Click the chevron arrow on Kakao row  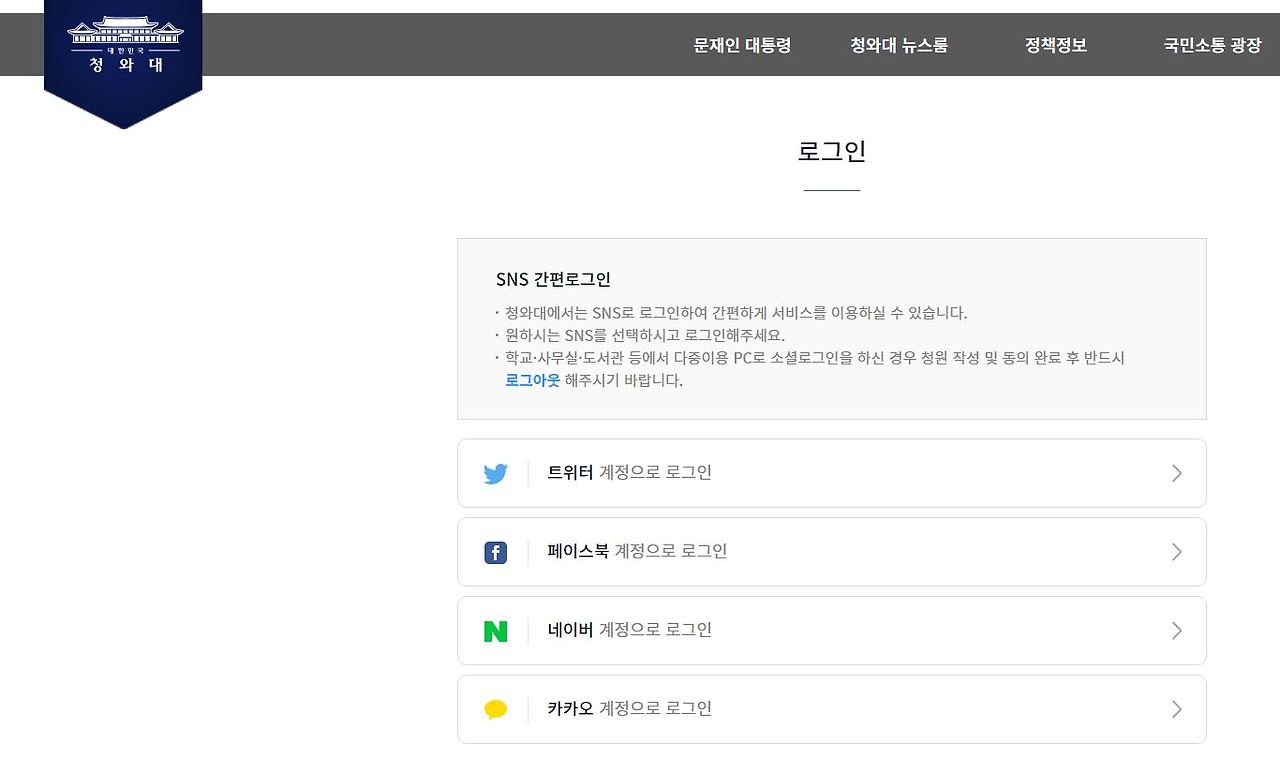[1177, 709]
